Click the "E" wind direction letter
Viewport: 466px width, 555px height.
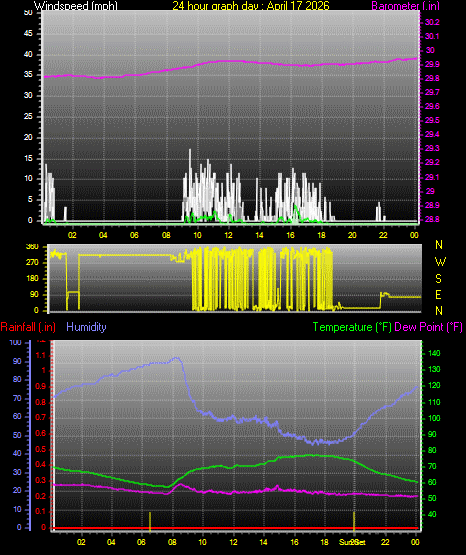tap(438, 294)
